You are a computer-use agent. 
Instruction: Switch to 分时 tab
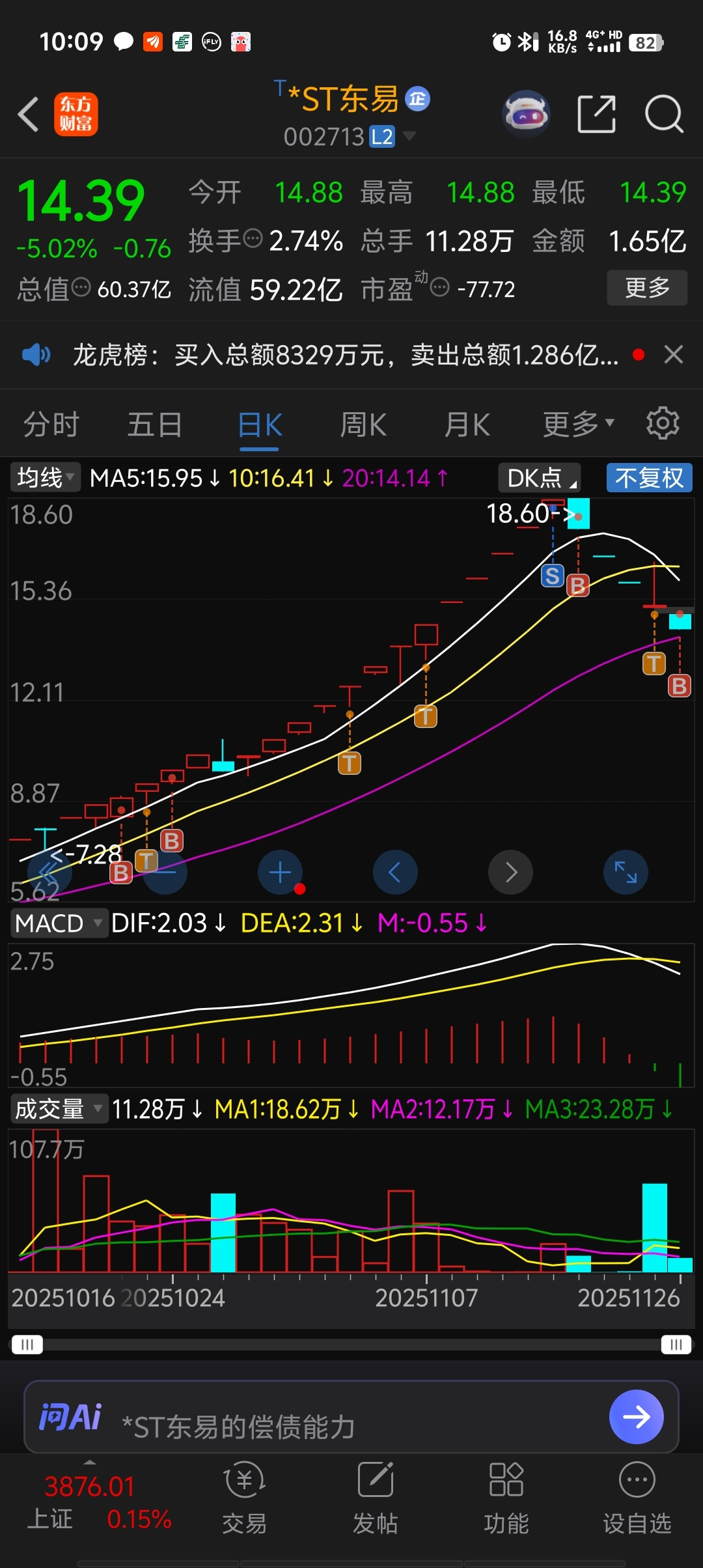click(x=51, y=425)
